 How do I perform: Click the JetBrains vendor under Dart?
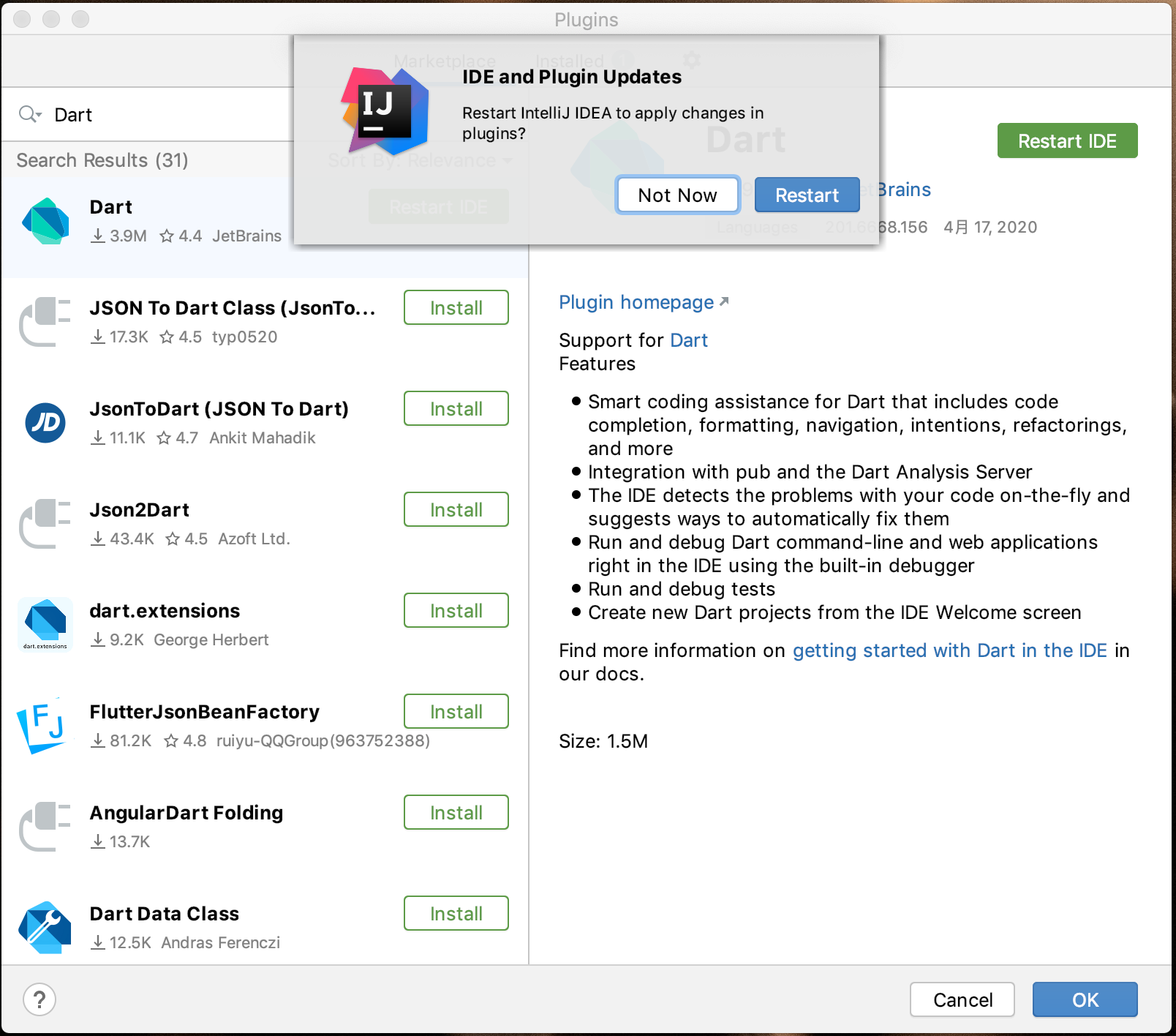click(x=247, y=236)
